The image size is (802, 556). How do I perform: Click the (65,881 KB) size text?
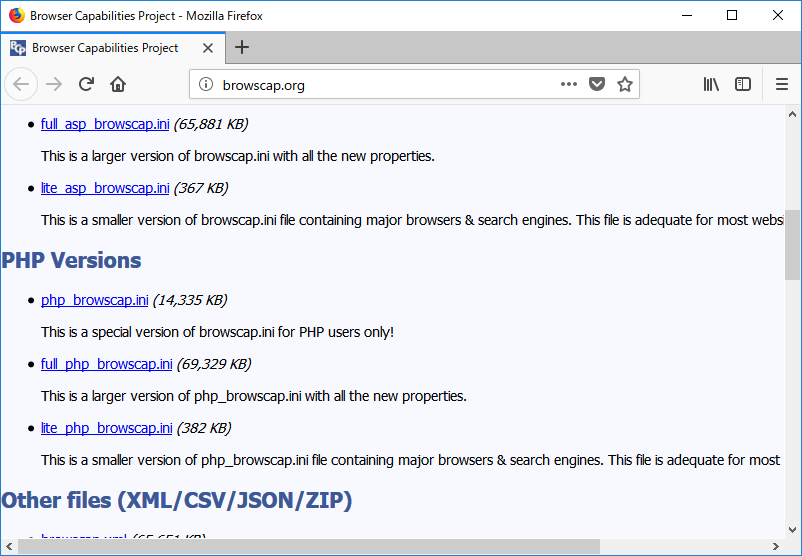tap(211, 124)
